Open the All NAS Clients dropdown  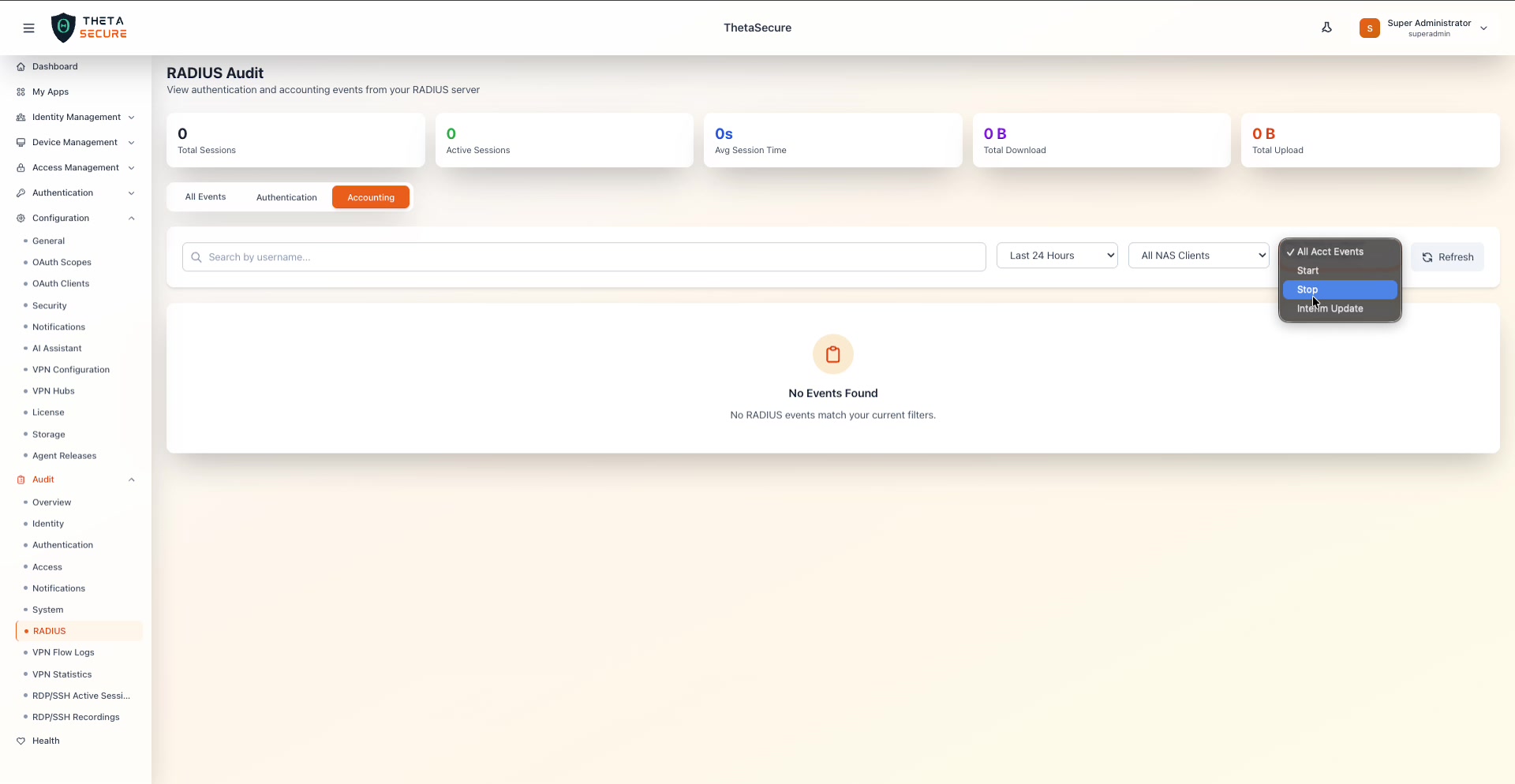tap(1199, 255)
